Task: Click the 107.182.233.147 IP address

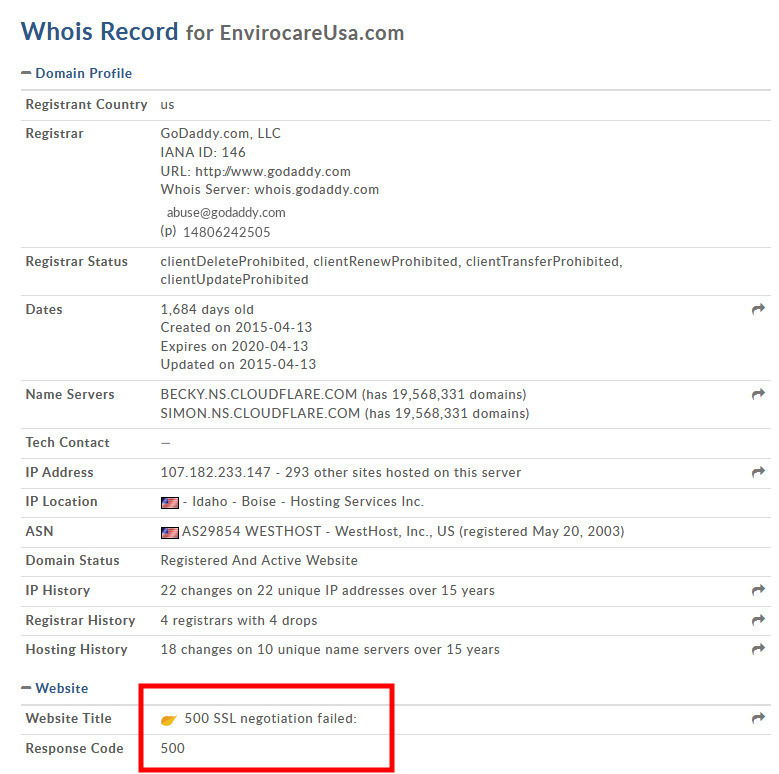Action: tap(213, 472)
